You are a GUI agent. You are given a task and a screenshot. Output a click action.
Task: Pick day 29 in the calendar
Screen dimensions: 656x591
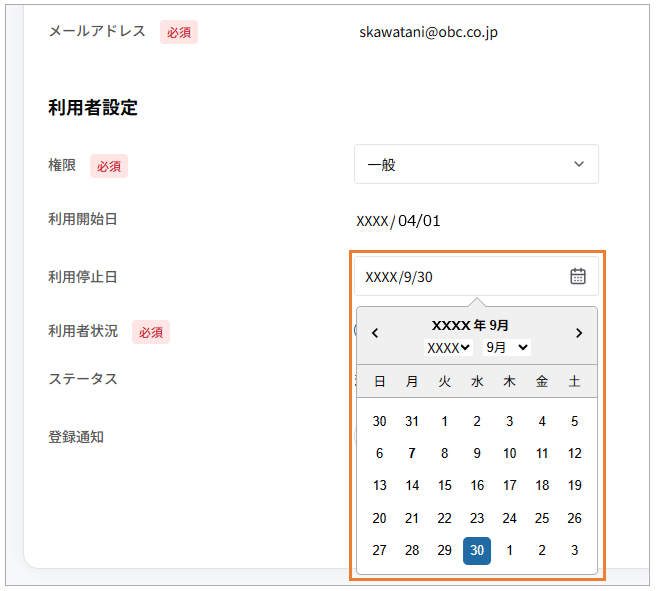tap(444, 550)
